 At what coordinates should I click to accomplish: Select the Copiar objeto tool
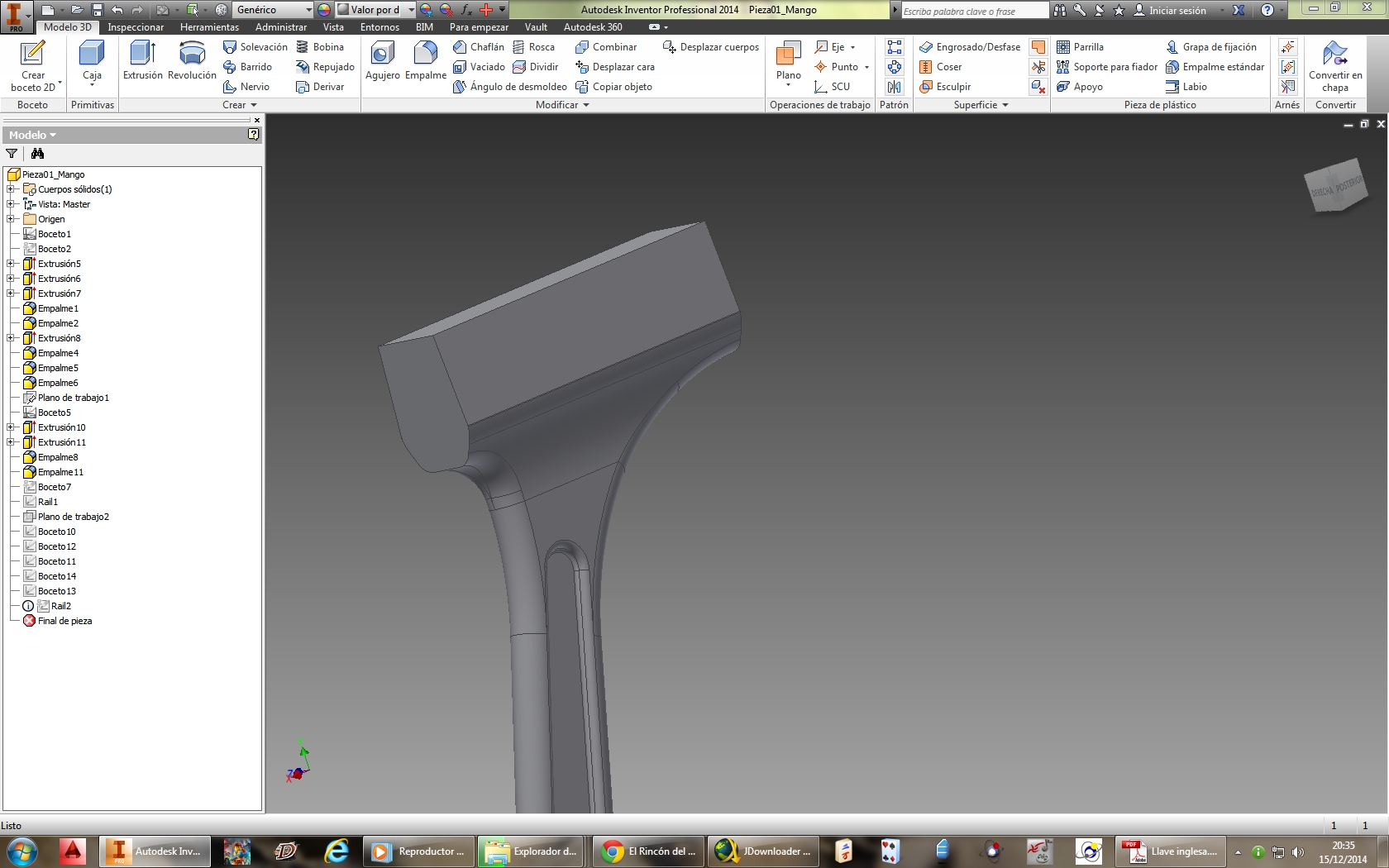click(613, 87)
